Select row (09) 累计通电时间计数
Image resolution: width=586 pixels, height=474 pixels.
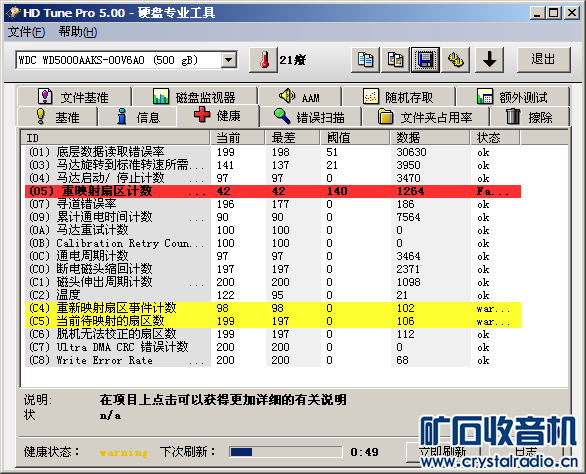pos(273,217)
